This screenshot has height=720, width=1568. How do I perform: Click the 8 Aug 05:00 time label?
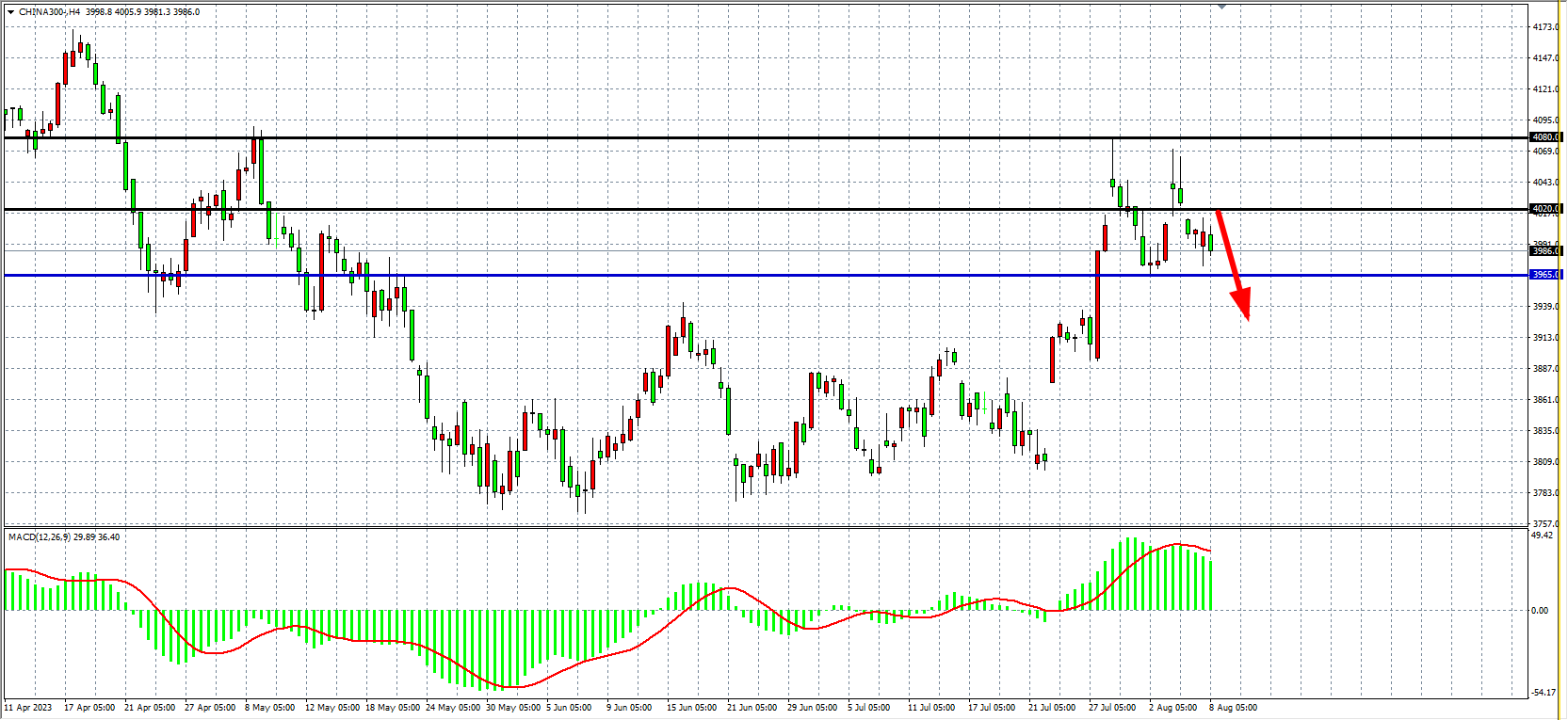coord(1233,708)
